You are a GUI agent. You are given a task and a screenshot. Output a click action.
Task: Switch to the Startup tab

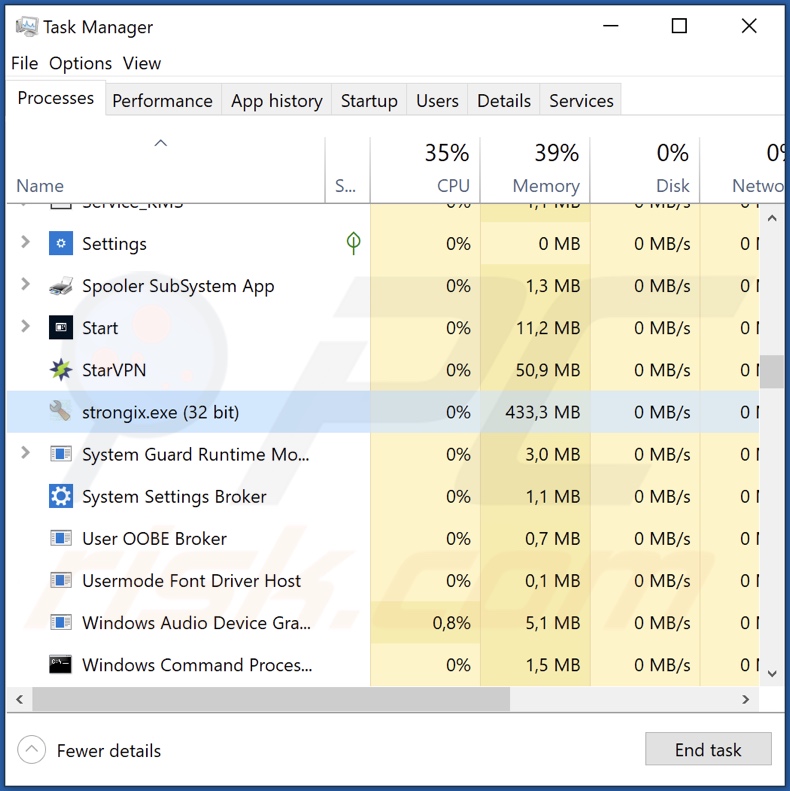[369, 101]
